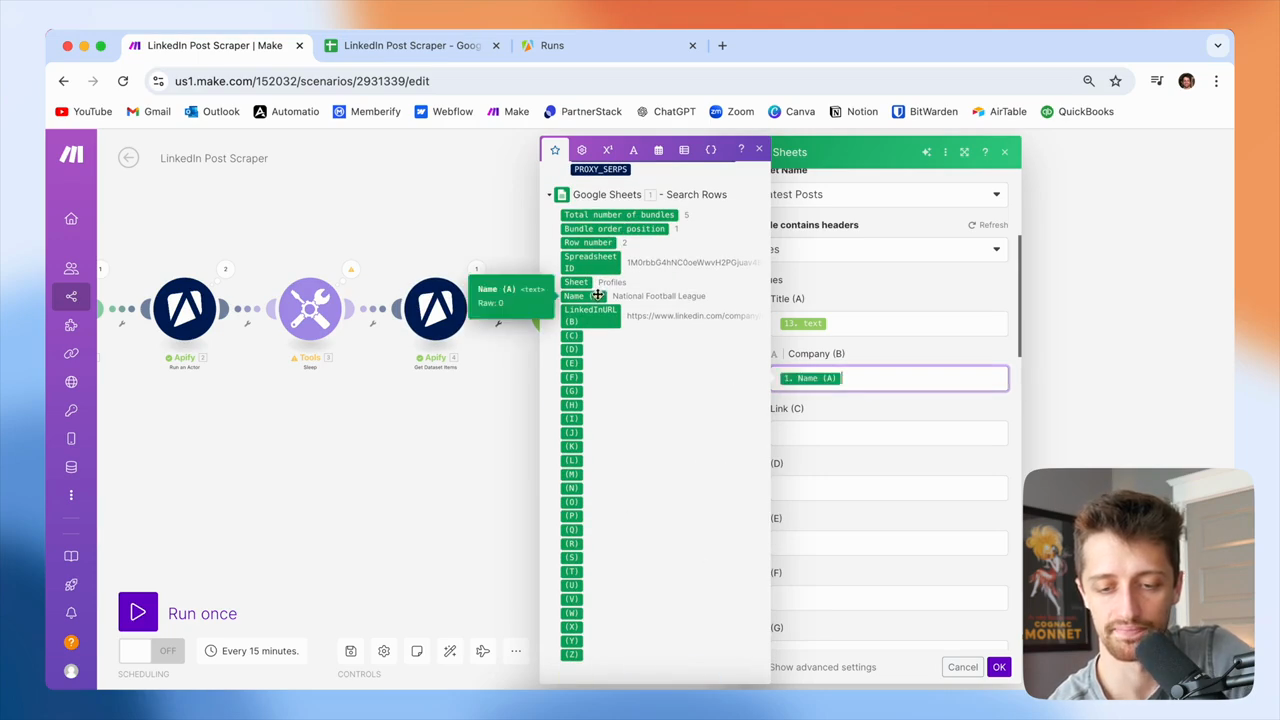The width and height of the screenshot is (1280, 720).
Task: Switch to the Date and time calendar tab
Action: click(x=658, y=150)
